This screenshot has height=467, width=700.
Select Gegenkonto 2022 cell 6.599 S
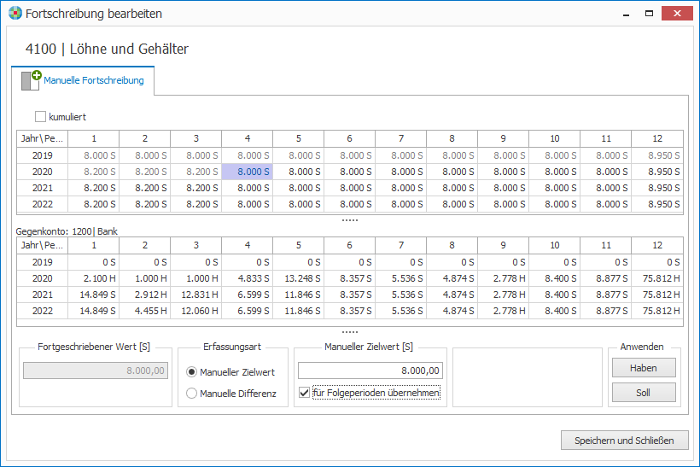pyautogui.click(x=247, y=311)
